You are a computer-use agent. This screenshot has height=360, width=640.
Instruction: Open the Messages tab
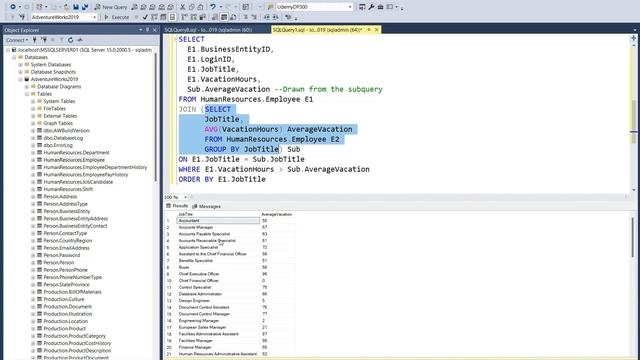tap(207, 206)
